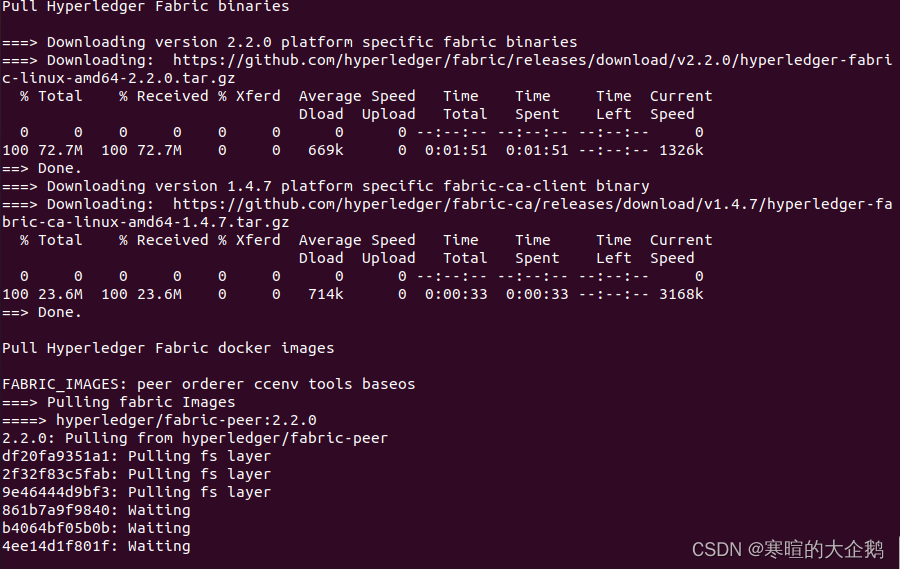Viewport: 900px width, 569px height.
Task: Click the hyperledger/fabric-peer:2.2.0 image name
Action: pos(186,420)
